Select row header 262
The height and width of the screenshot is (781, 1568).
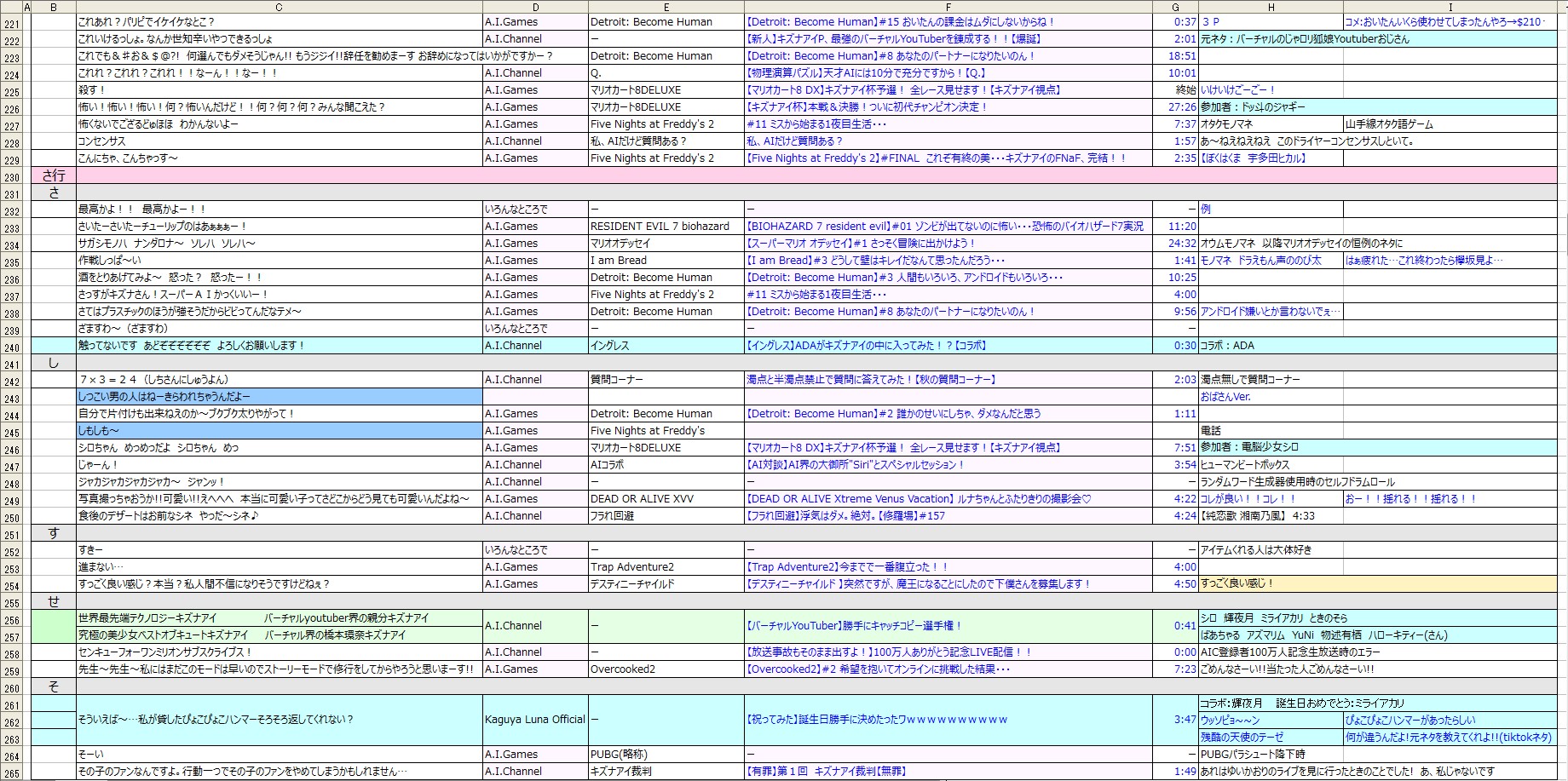click(x=11, y=721)
